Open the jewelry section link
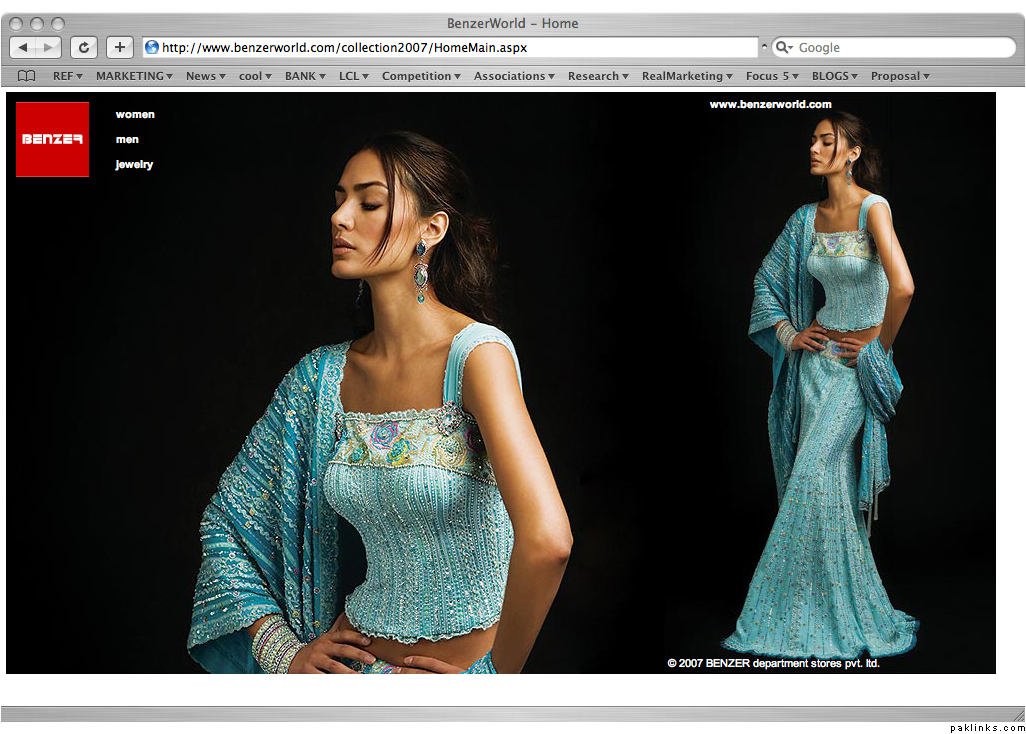The image size is (1026, 734). pos(134,164)
